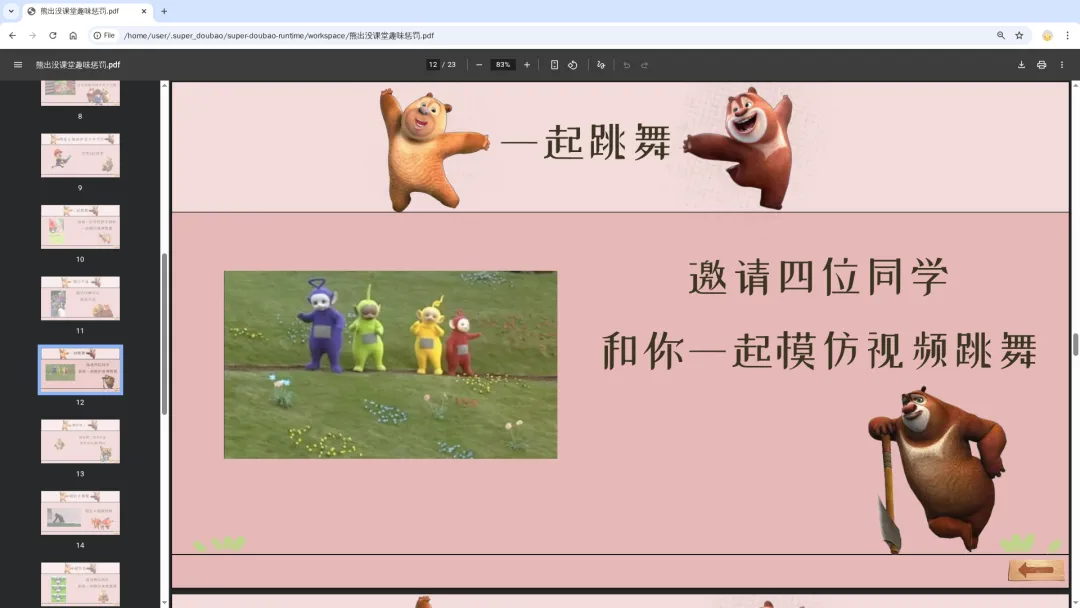Close the PDF browser tab
Image resolution: width=1080 pixels, height=608 pixels.
pos(143,11)
